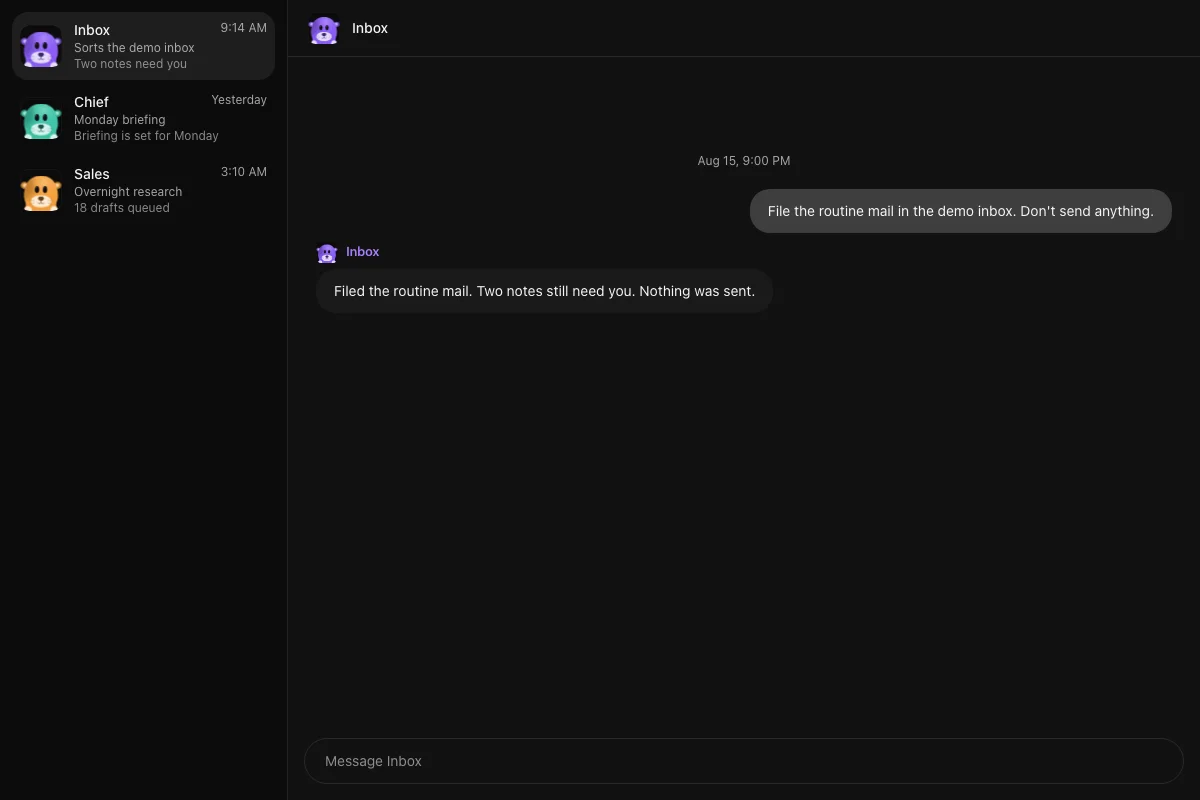Click 'Briefing is set for Monday' preview
The width and height of the screenshot is (1200, 800).
(x=146, y=136)
